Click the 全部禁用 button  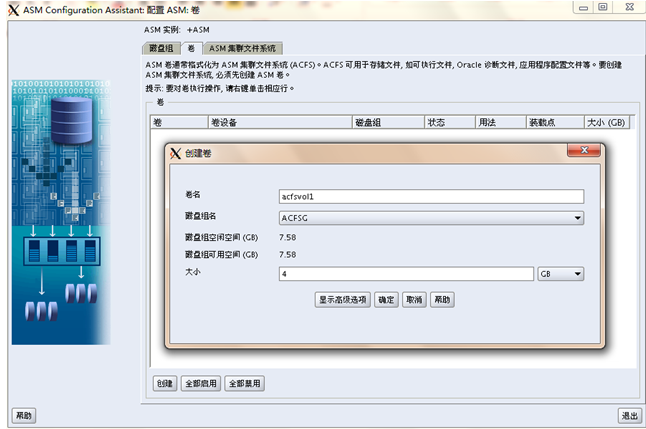(245, 383)
